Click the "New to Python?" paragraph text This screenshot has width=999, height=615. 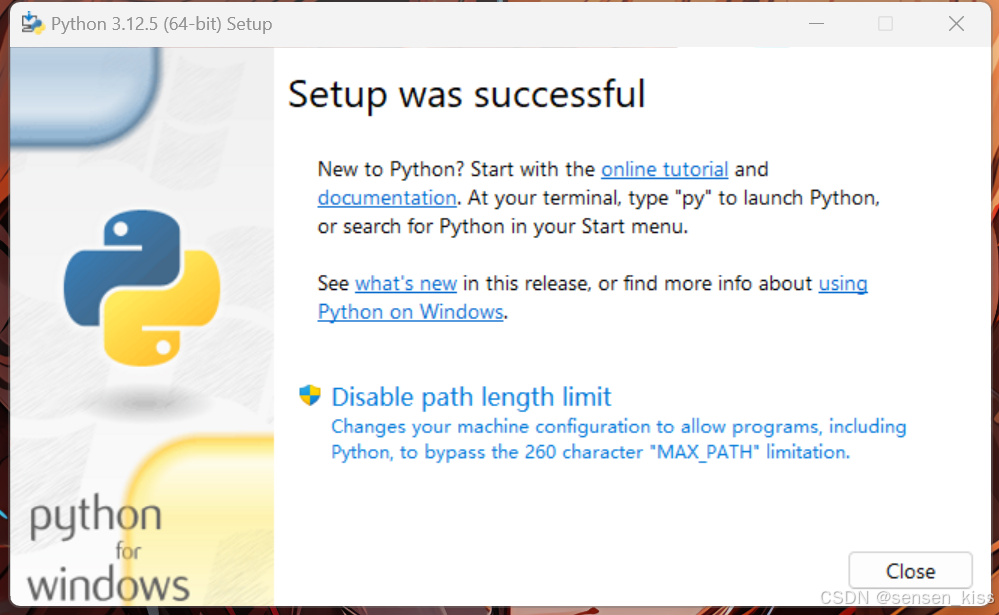[598, 198]
